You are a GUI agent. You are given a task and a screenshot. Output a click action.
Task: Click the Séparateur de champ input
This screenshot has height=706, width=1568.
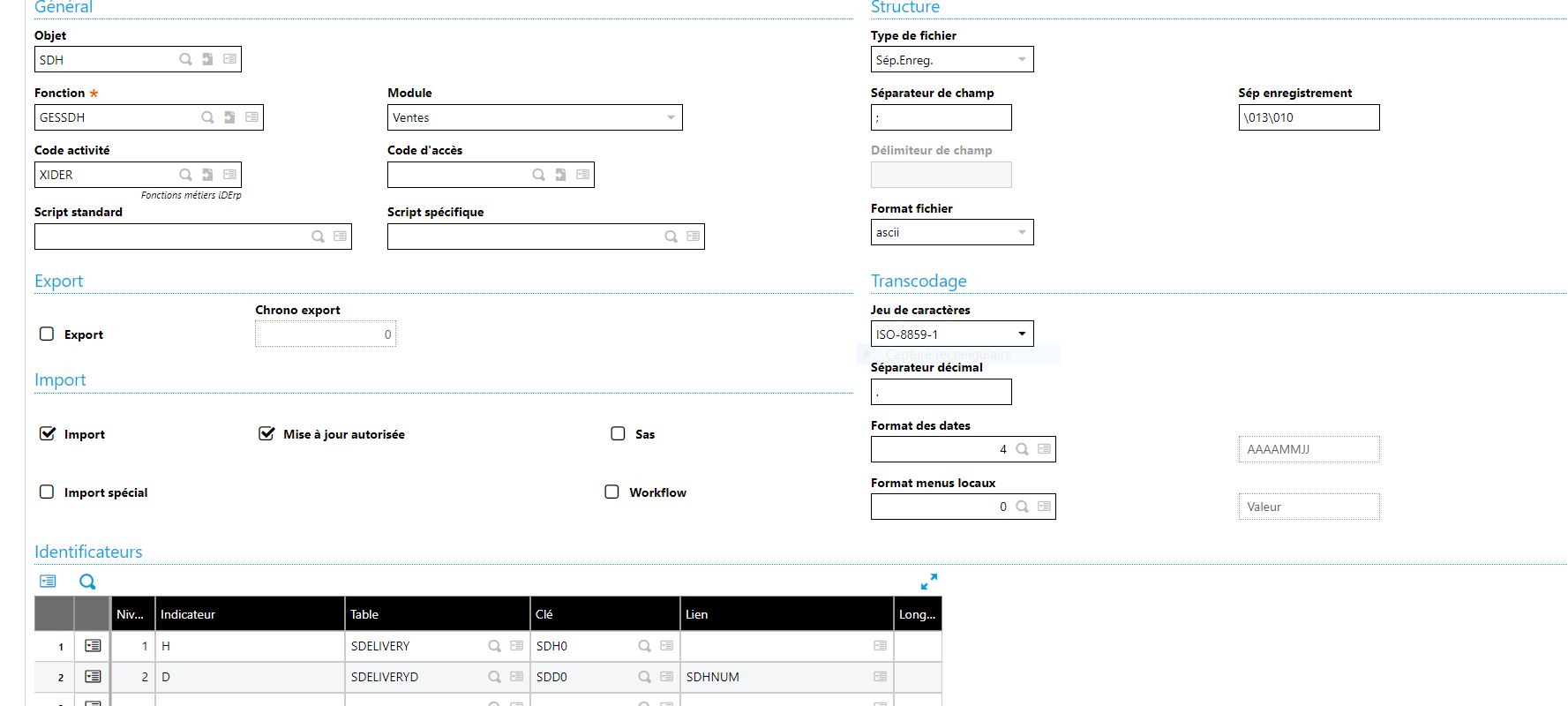[x=942, y=117]
